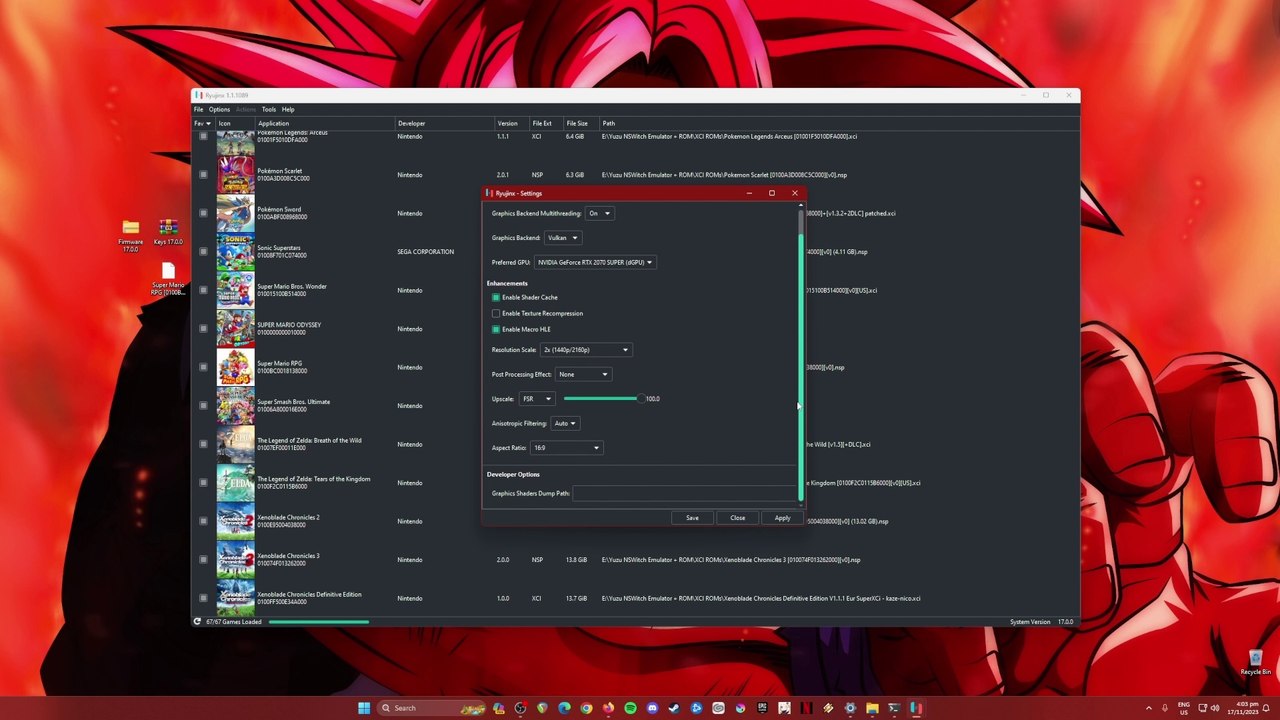Favorite Super Mario Bros. Wonder

point(203,290)
